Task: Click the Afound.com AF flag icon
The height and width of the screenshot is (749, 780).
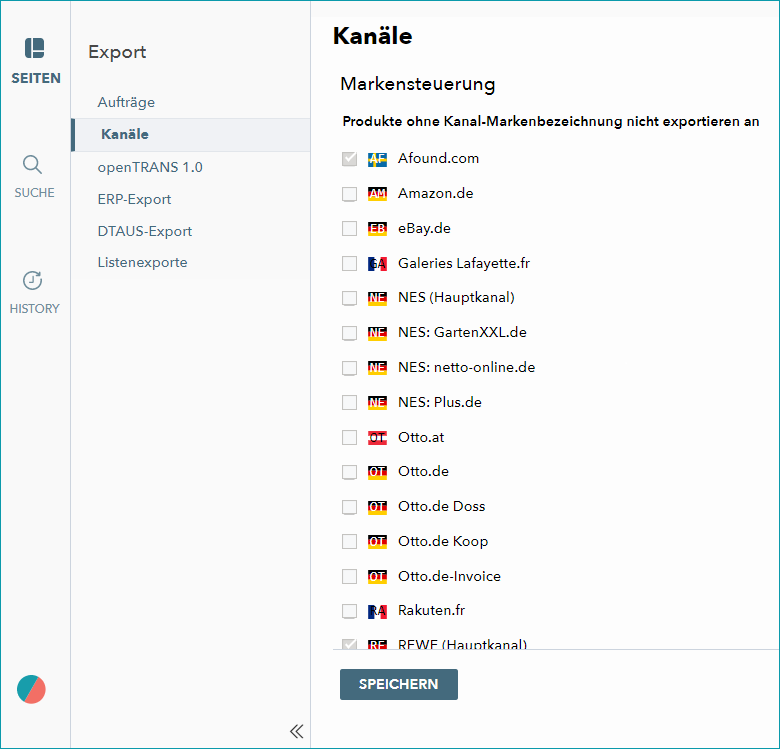Action: pyautogui.click(x=377, y=159)
